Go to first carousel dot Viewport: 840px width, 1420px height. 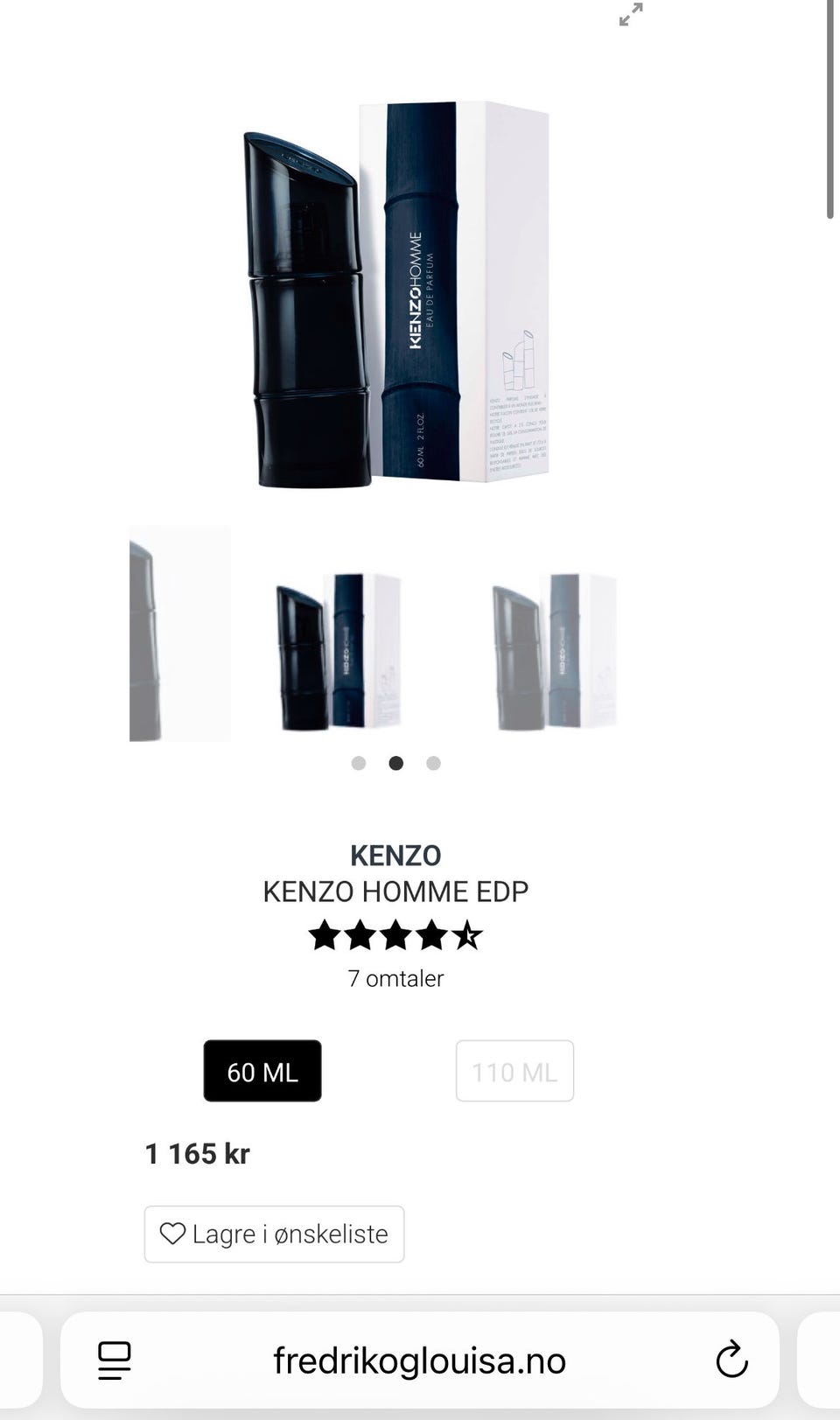click(359, 763)
